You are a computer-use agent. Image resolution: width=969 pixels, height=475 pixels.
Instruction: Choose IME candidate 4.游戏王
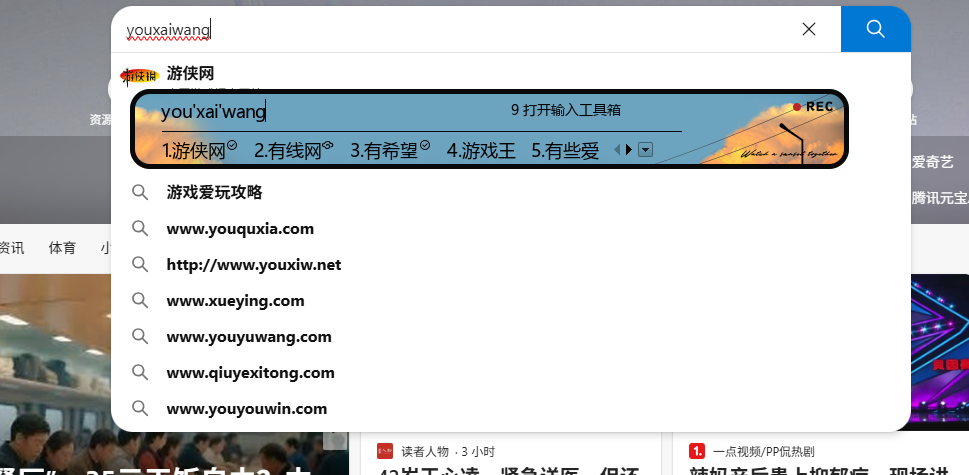pyautogui.click(x=481, y=150)
